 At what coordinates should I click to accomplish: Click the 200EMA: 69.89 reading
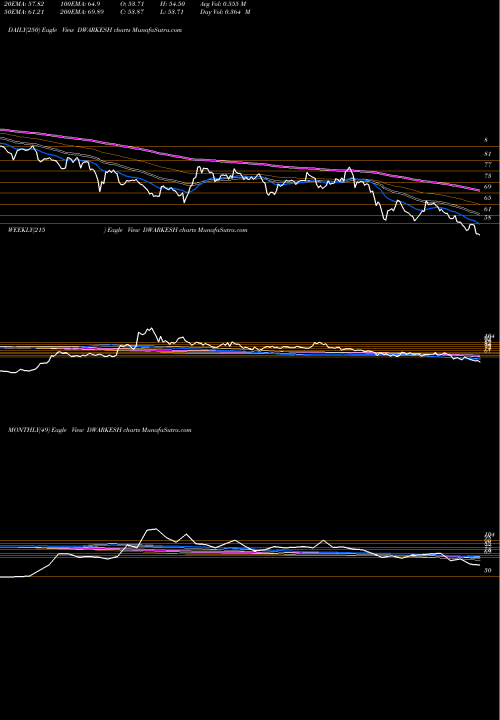[x=83, y=12]
